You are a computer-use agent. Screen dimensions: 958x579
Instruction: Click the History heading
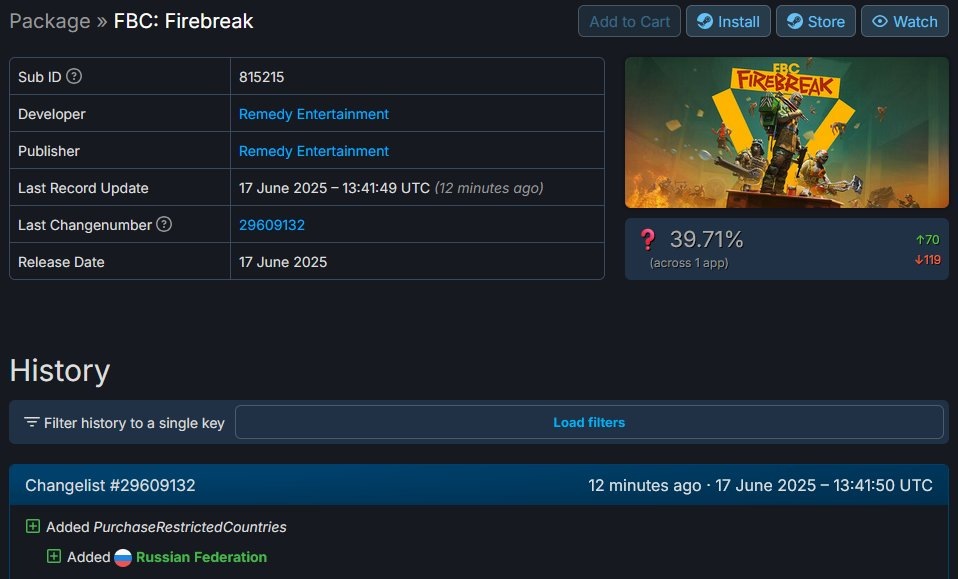(60, 370)
